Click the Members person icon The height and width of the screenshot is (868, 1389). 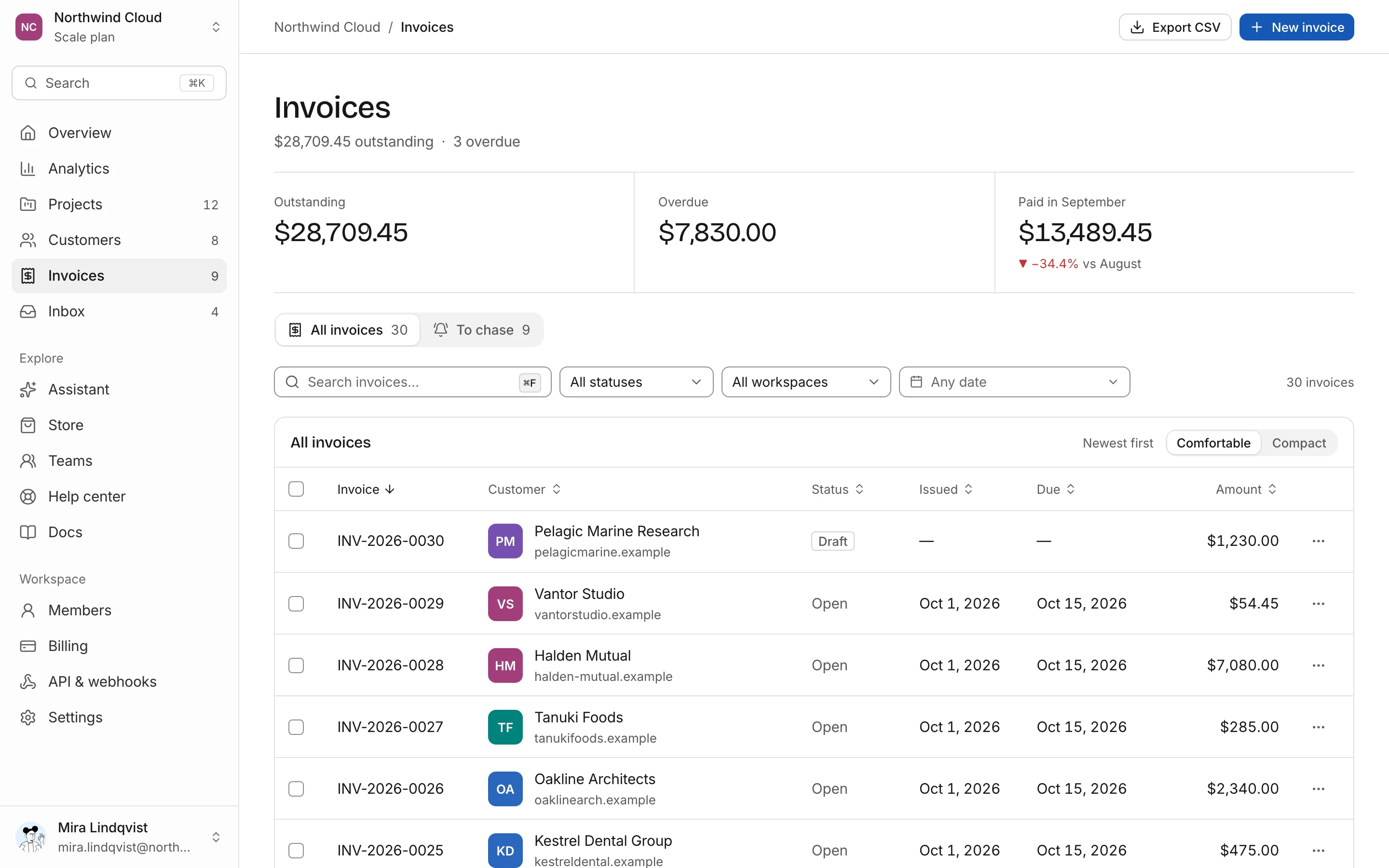click(27, 610)
